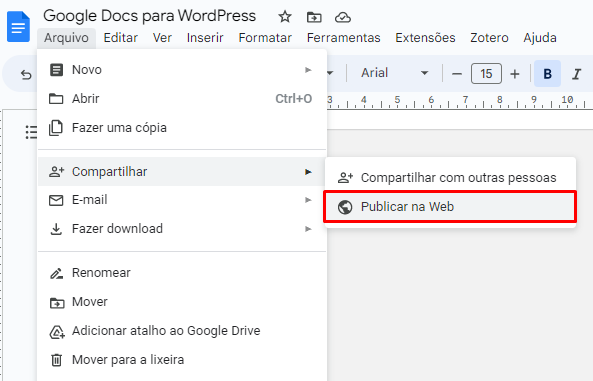Viewport: 593px width, 381px height.
Task: Open the Ver menu
Action: [x=162, y=38]
